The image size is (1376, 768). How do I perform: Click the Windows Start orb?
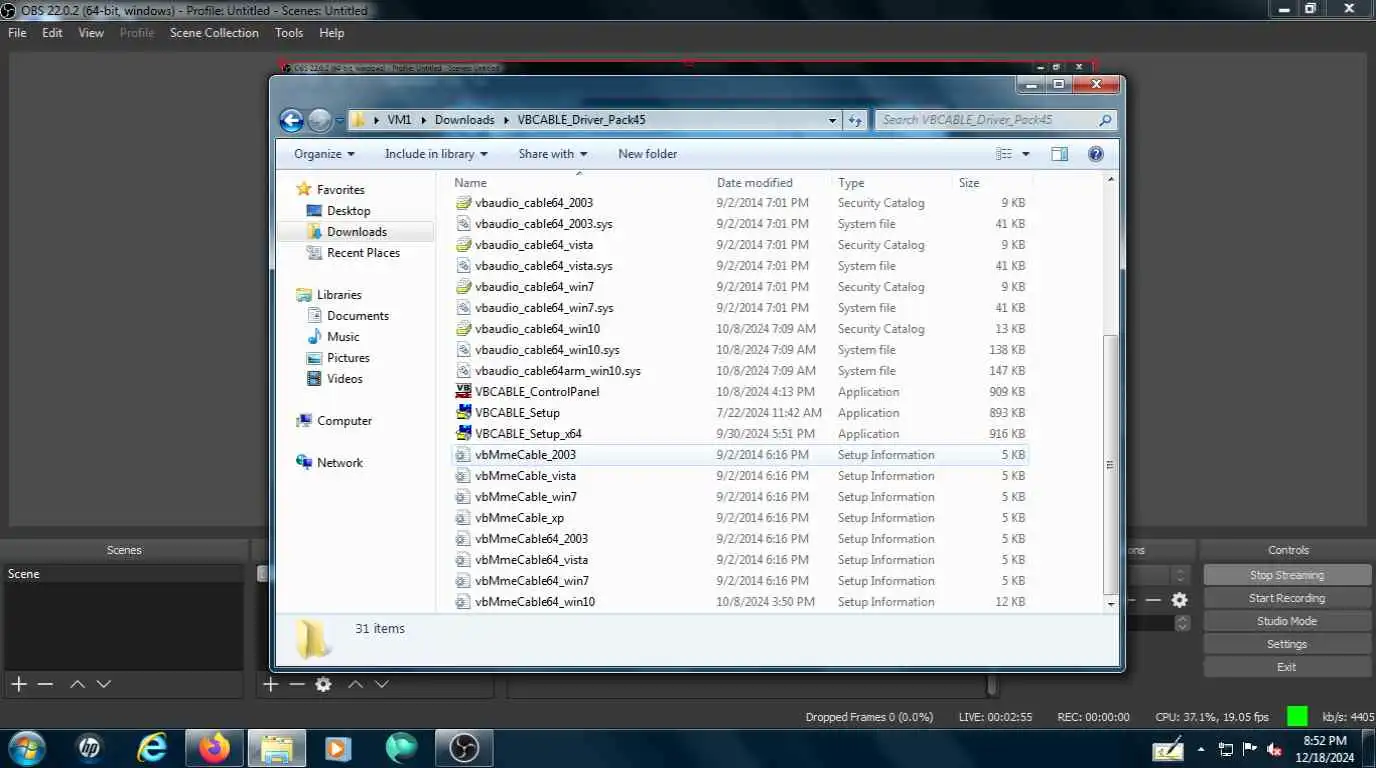coord(27,748)
